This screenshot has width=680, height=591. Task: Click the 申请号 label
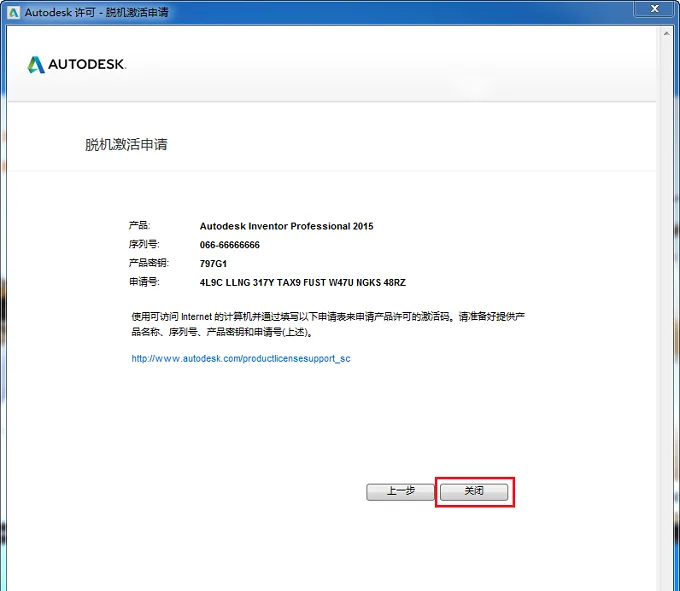pyautogui.click(x=144, y=282)
